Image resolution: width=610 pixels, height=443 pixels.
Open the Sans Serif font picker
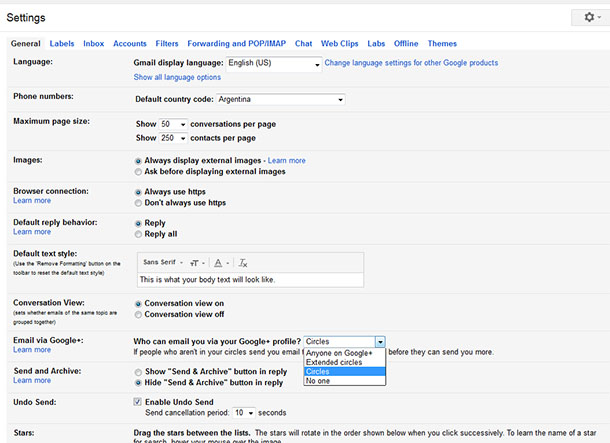(x=163, y=262)
